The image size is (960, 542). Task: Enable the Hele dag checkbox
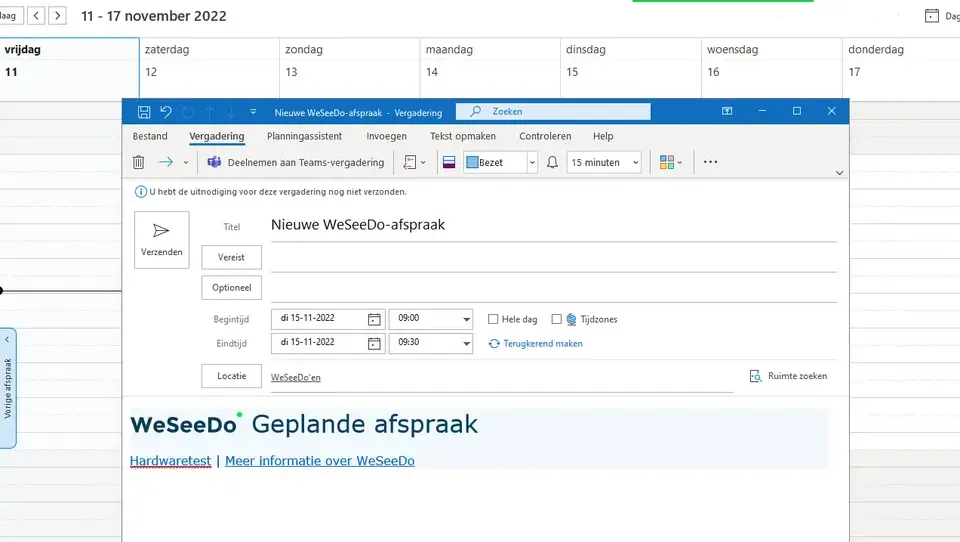493,319
